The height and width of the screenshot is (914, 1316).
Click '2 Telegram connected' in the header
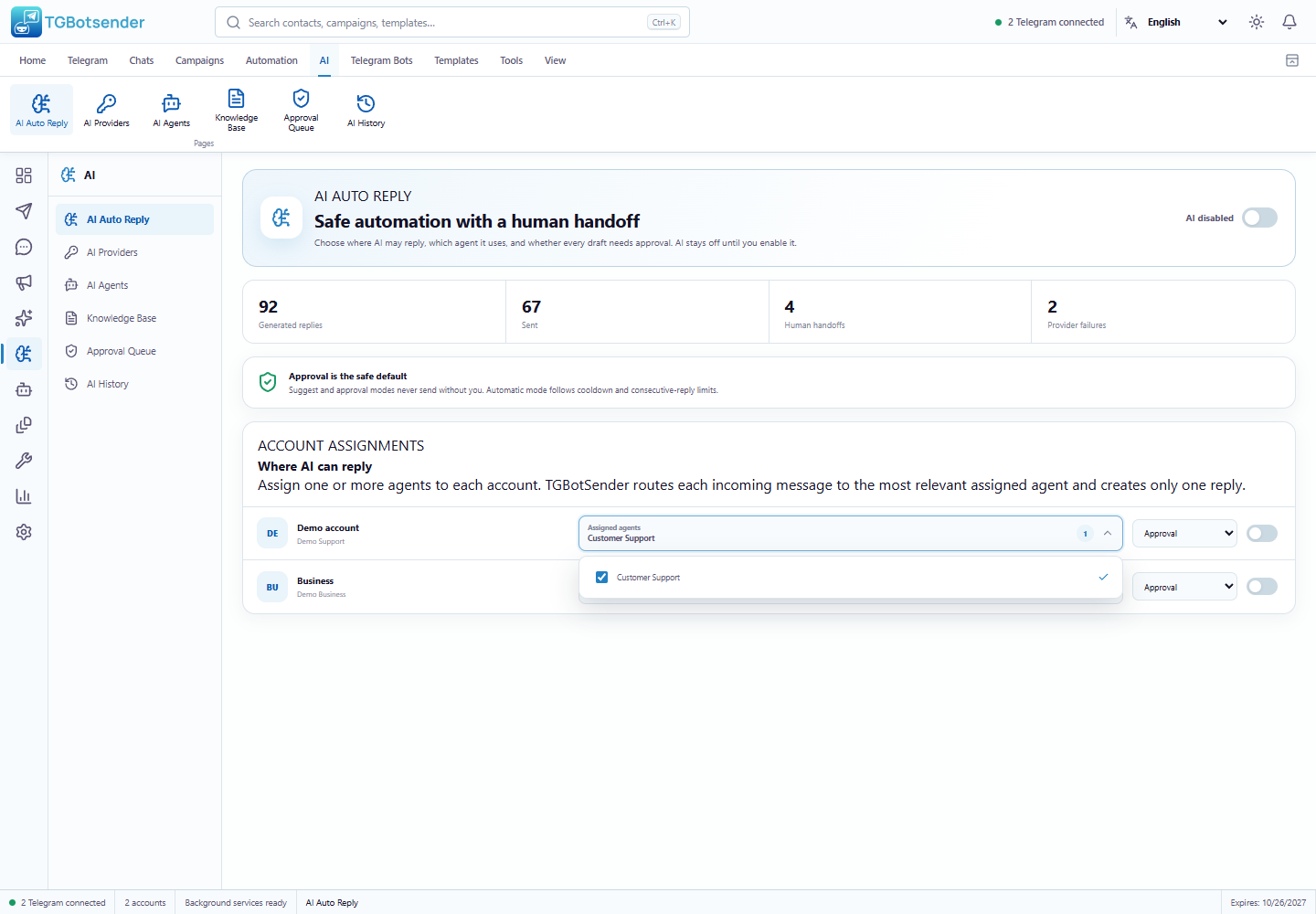[1049, 22]
